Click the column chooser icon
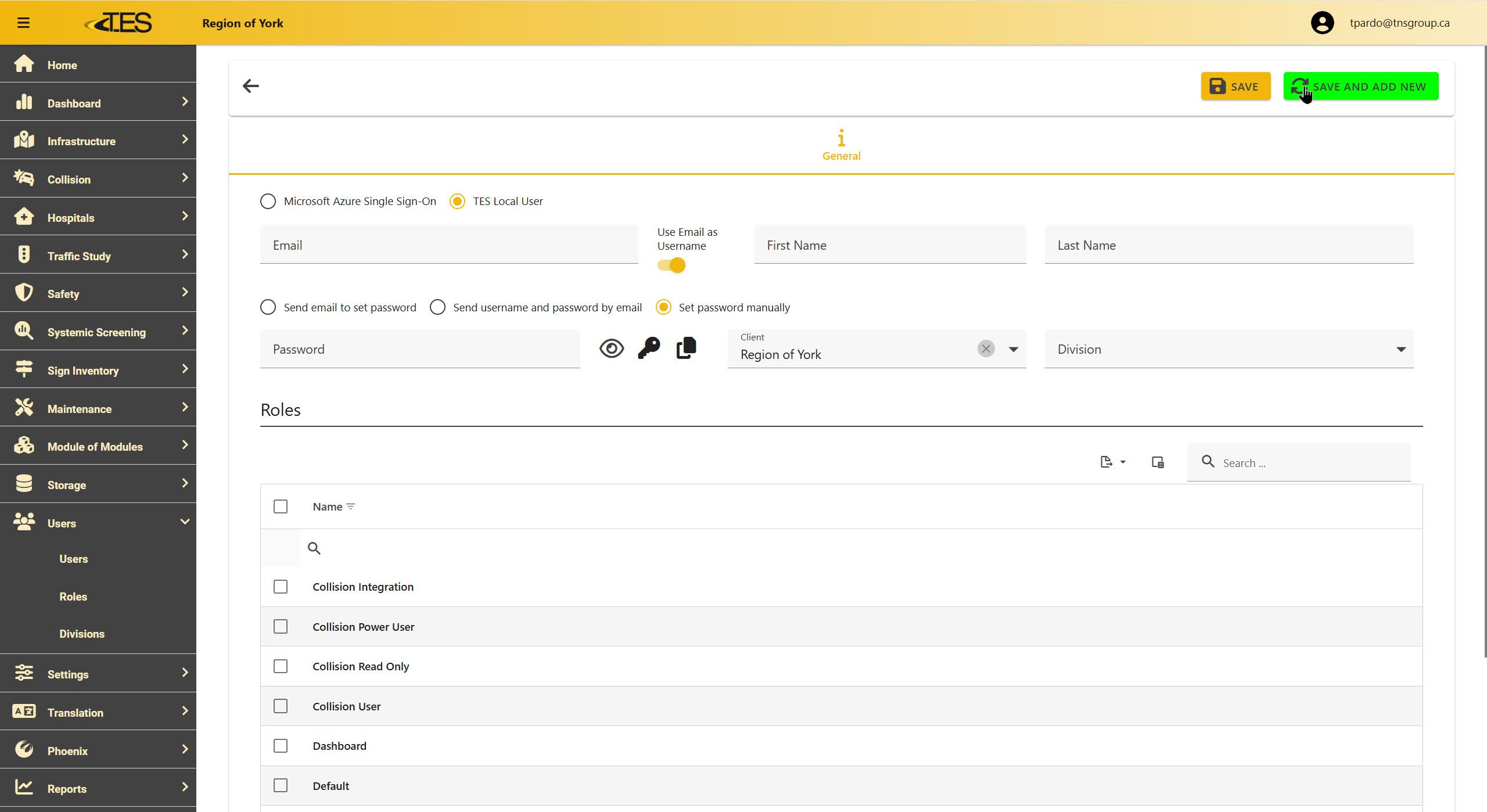Viewport: 1487px width, 812px height. click(x=1157, y=462)
